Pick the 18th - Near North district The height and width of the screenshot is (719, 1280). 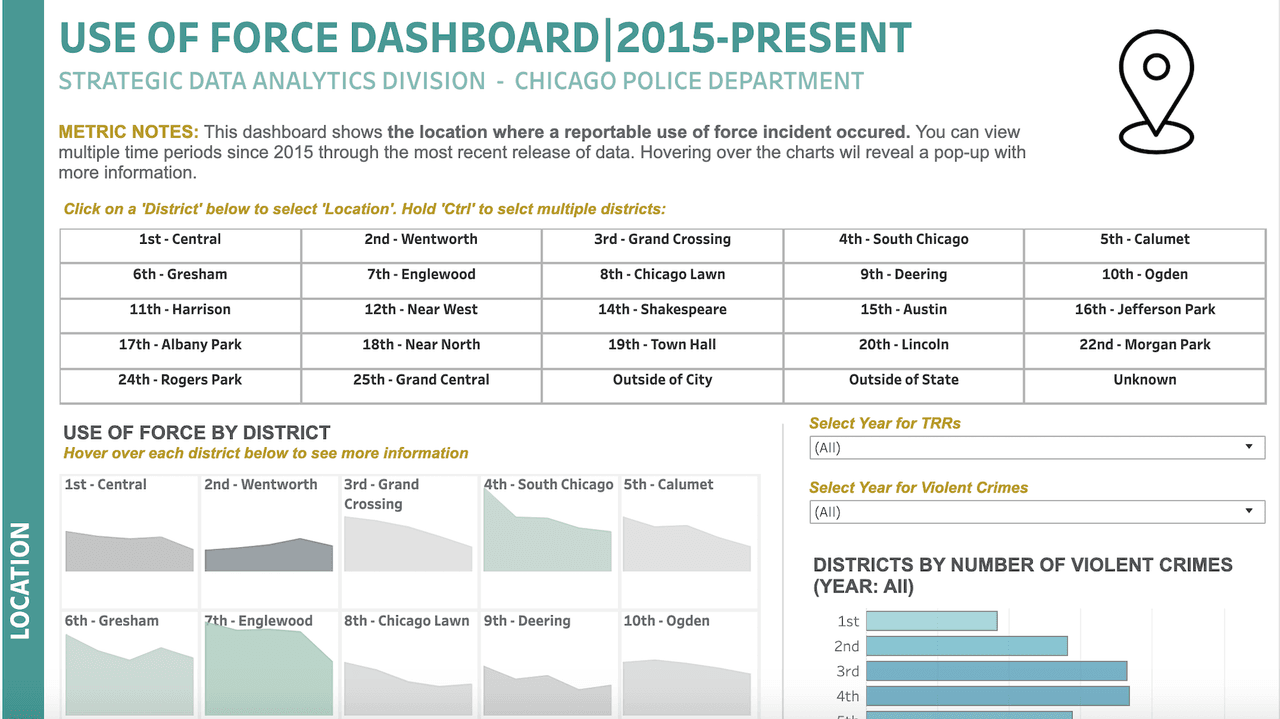[x=421, y=345]
